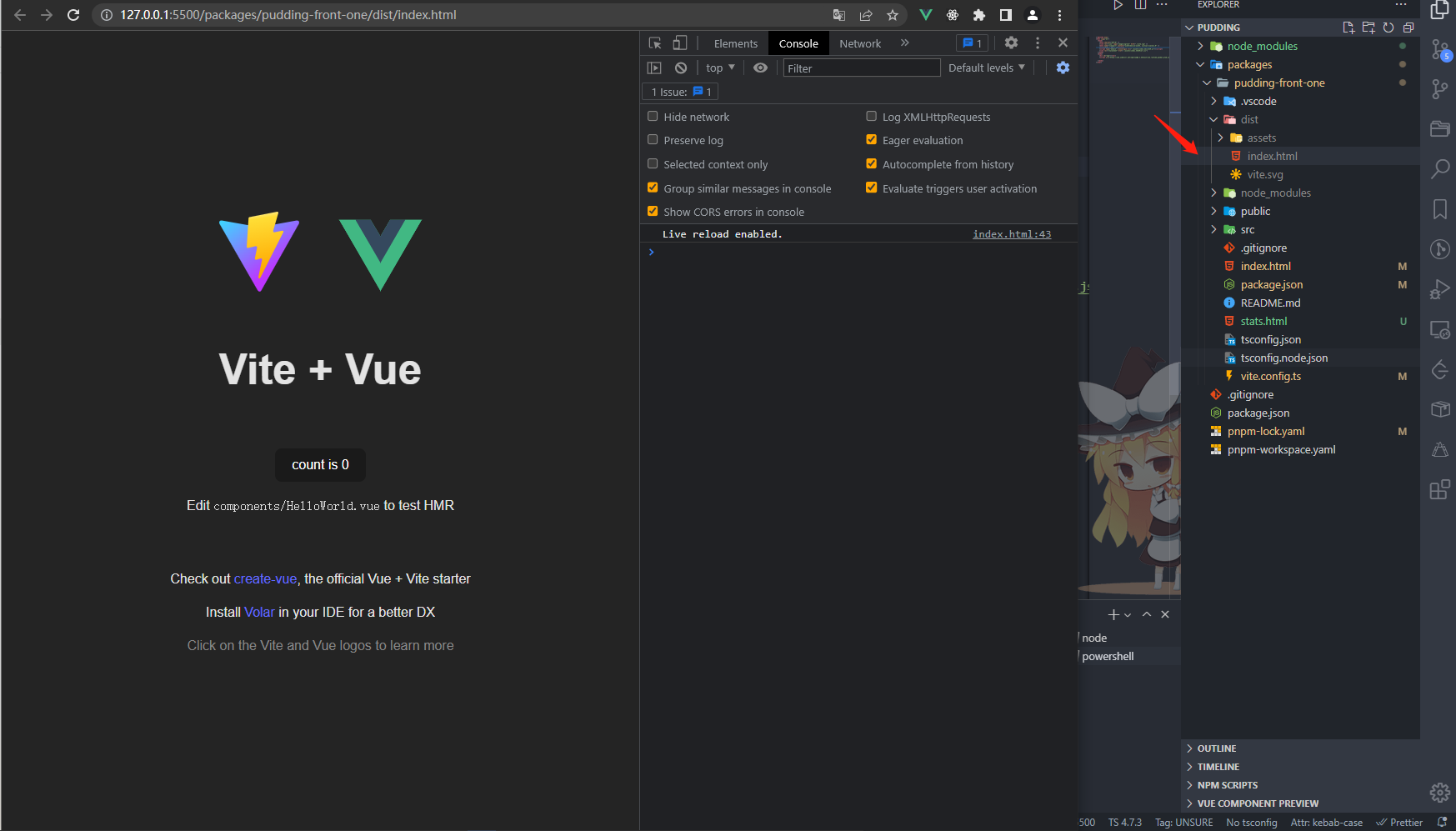Click the Vite logo

point(259,252)
